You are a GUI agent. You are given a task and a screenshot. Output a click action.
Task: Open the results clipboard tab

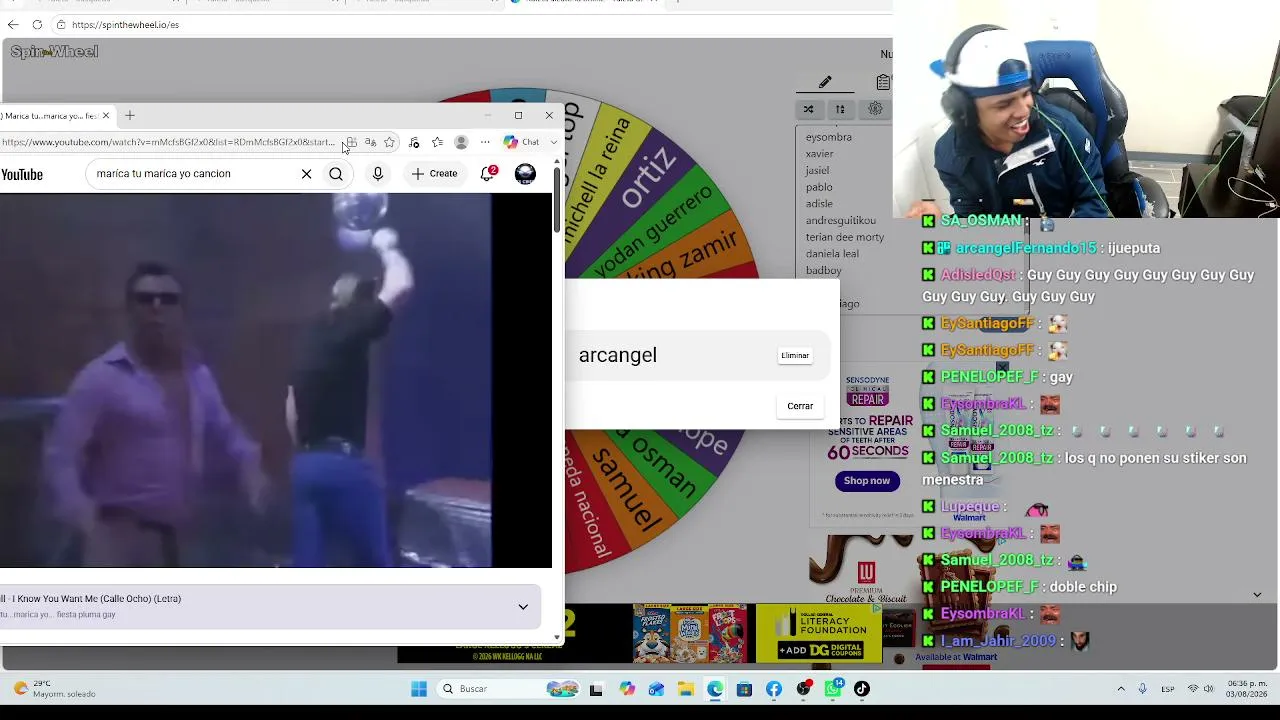pyautogui.click(x=883, y=82)
